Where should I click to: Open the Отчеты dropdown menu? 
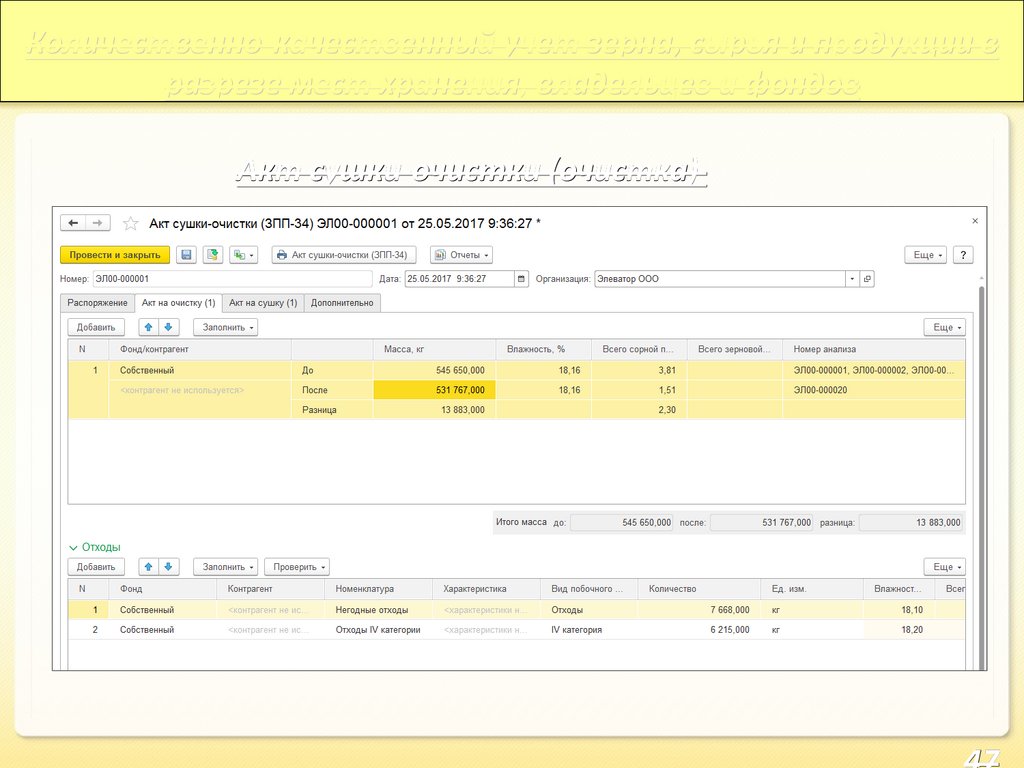[461, 255]
